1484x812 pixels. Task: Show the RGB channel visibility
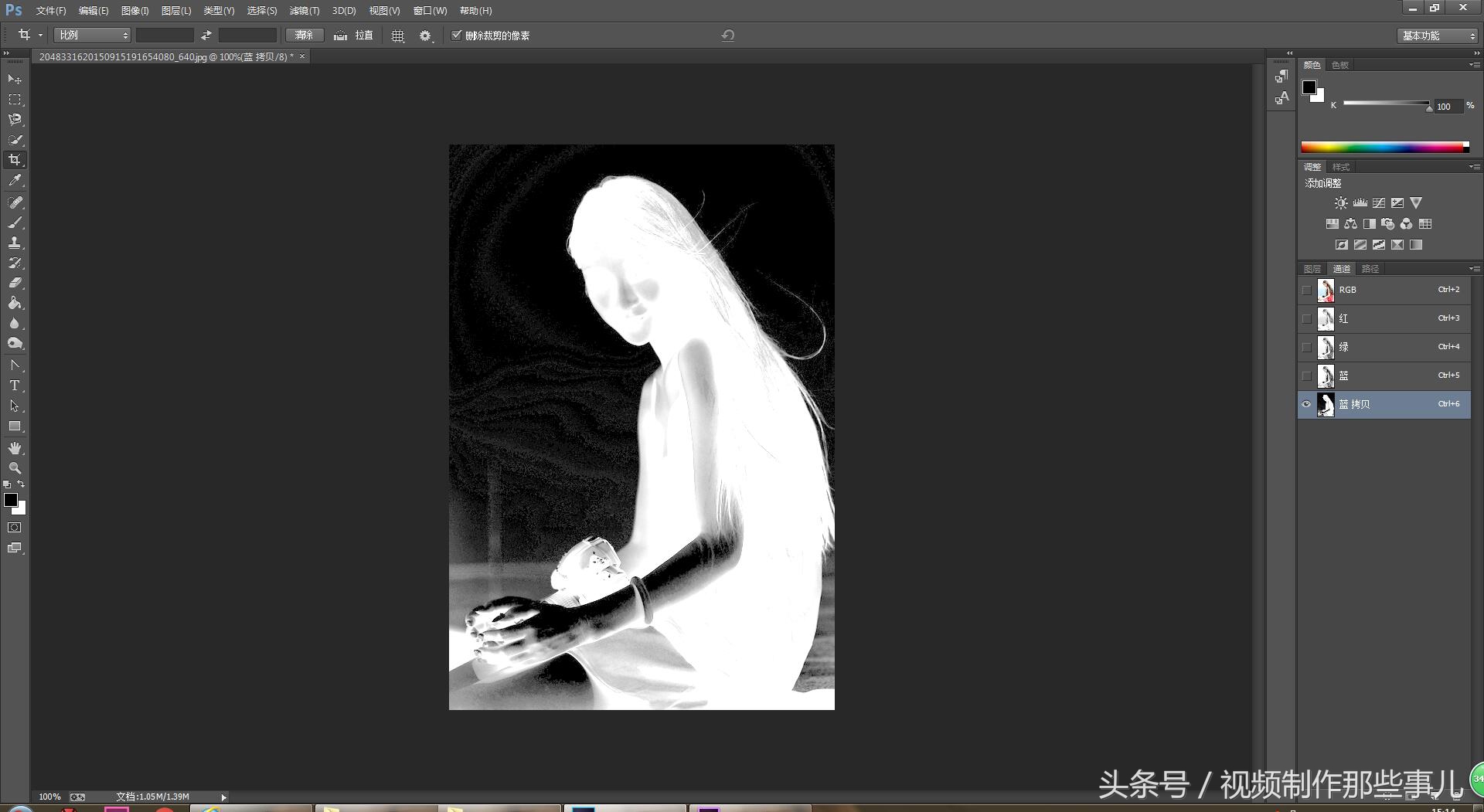pyautogui.click(x=1306, y=290)
